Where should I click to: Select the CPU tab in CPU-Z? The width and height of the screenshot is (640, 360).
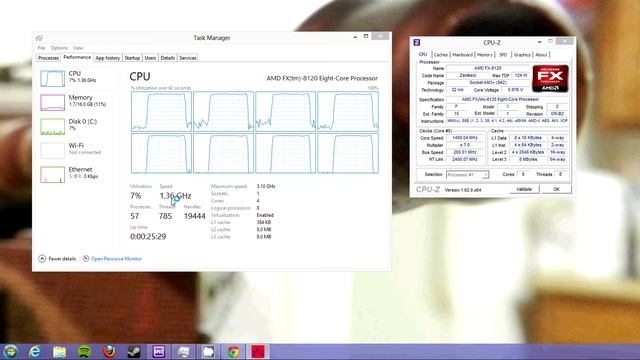(x=423, y=54)
